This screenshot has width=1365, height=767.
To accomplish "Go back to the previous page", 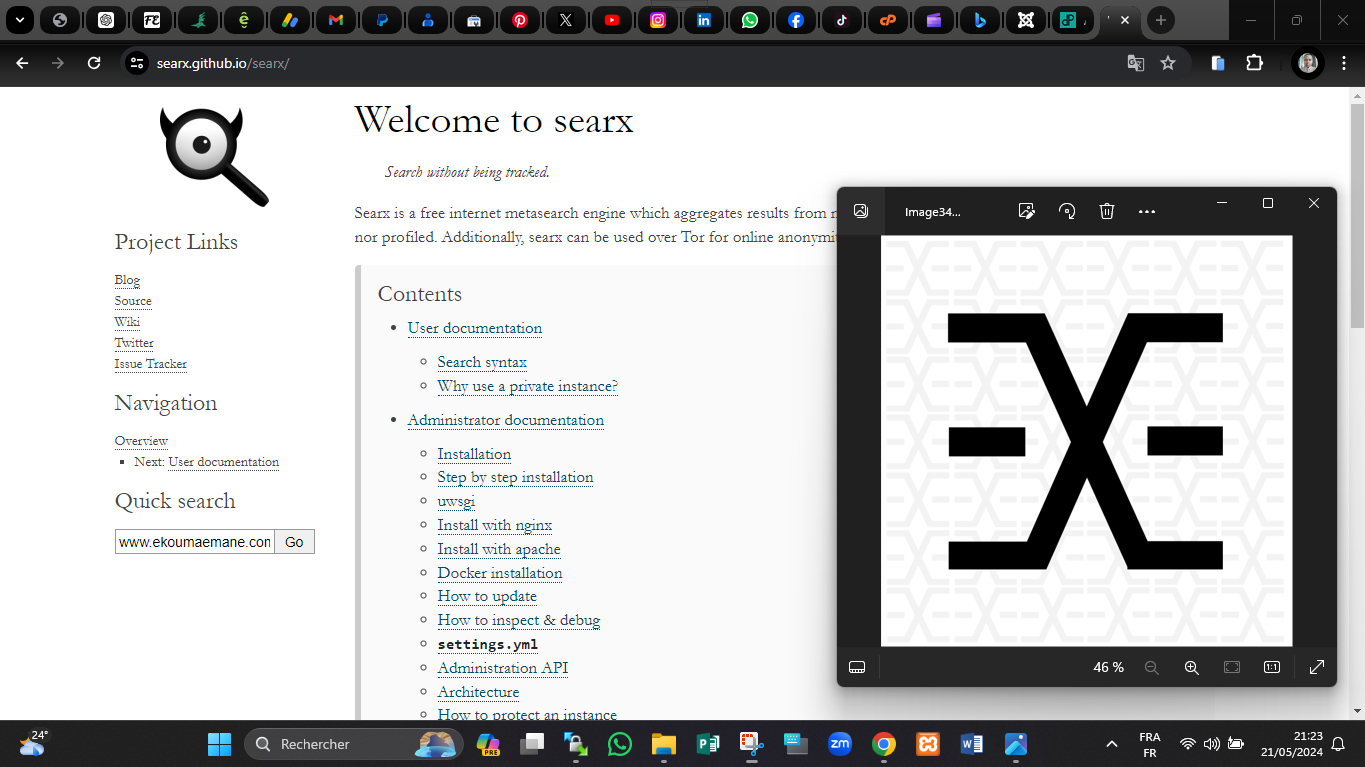I will [22, 63].
